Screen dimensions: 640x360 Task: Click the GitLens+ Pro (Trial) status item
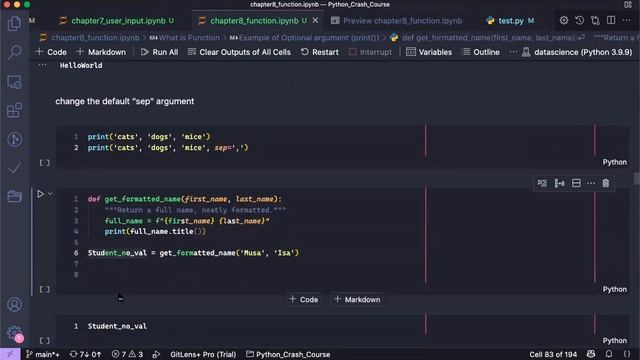203,354
